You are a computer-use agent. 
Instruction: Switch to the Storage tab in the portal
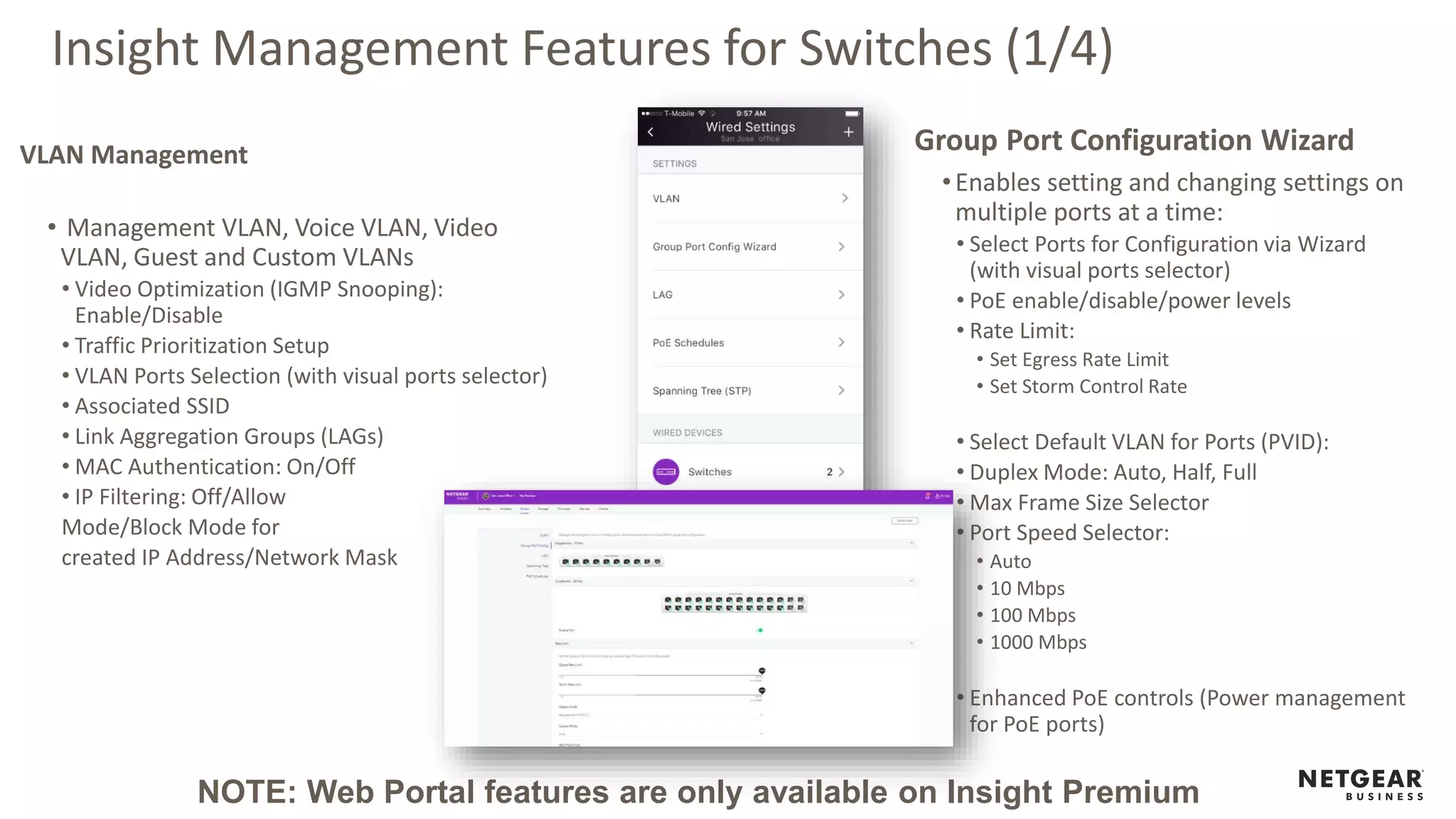543,508
